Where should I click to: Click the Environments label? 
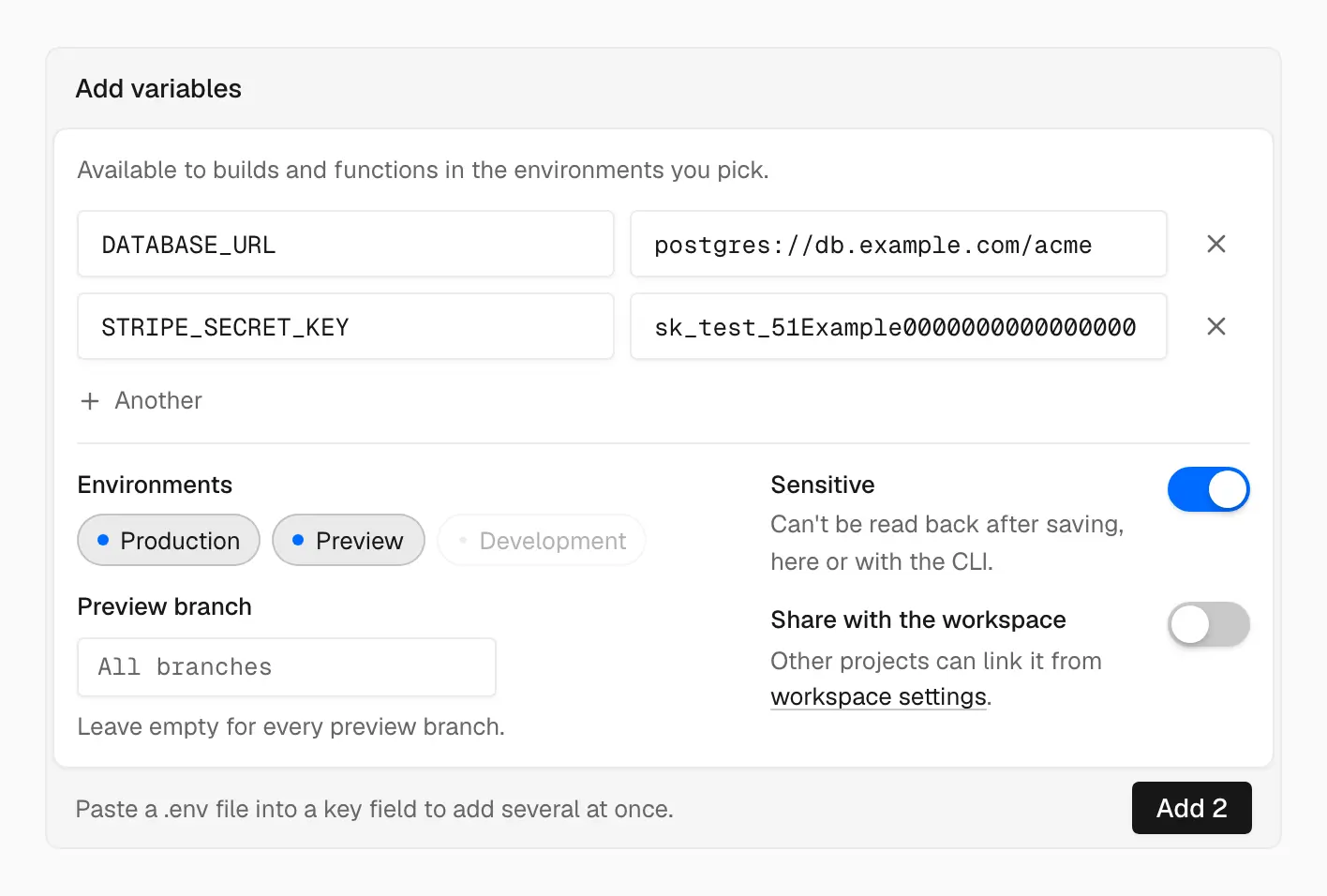click(155, 485)
